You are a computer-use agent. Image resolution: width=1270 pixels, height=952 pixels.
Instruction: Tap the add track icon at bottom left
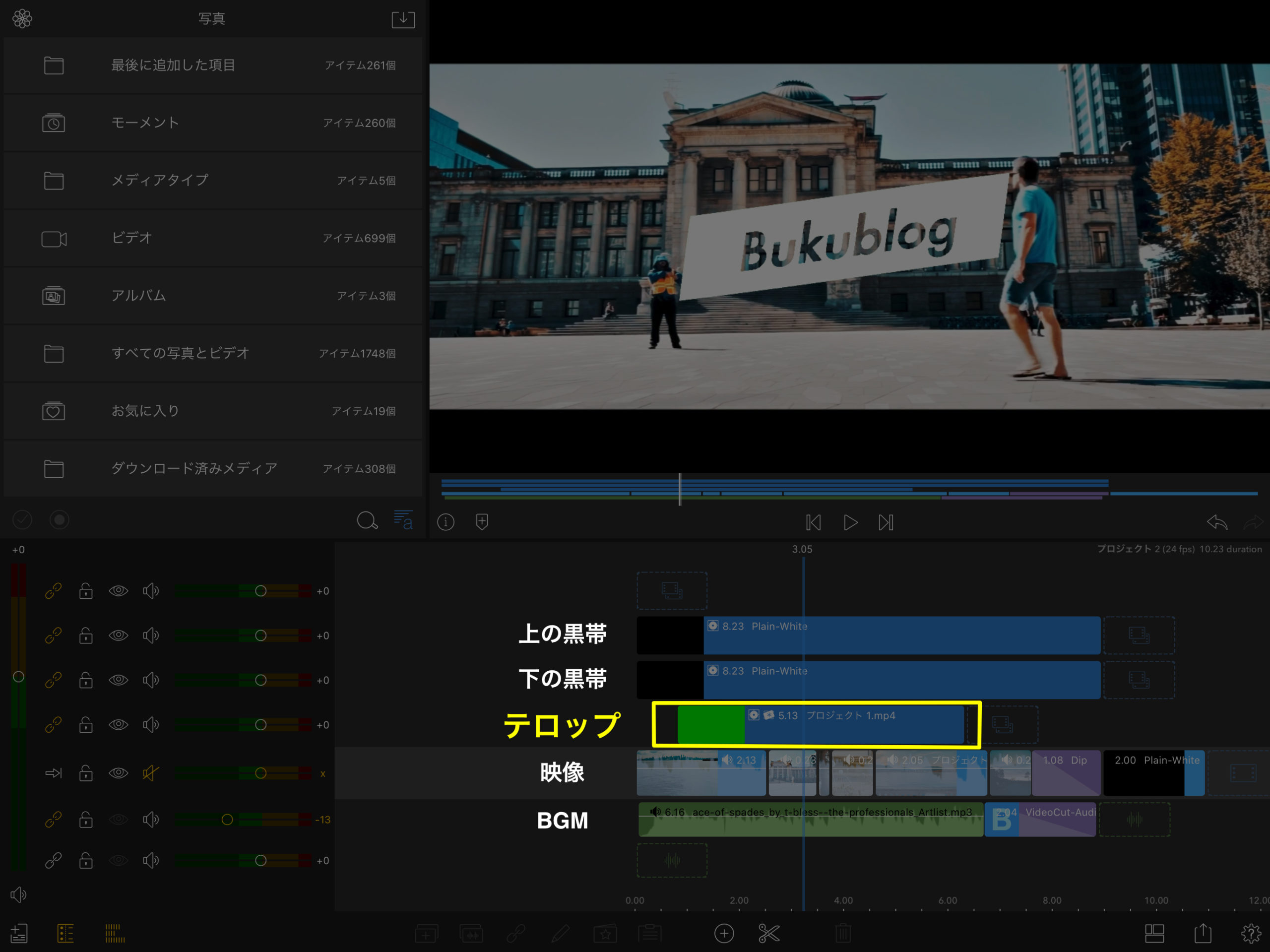click(x=19, y=934)
